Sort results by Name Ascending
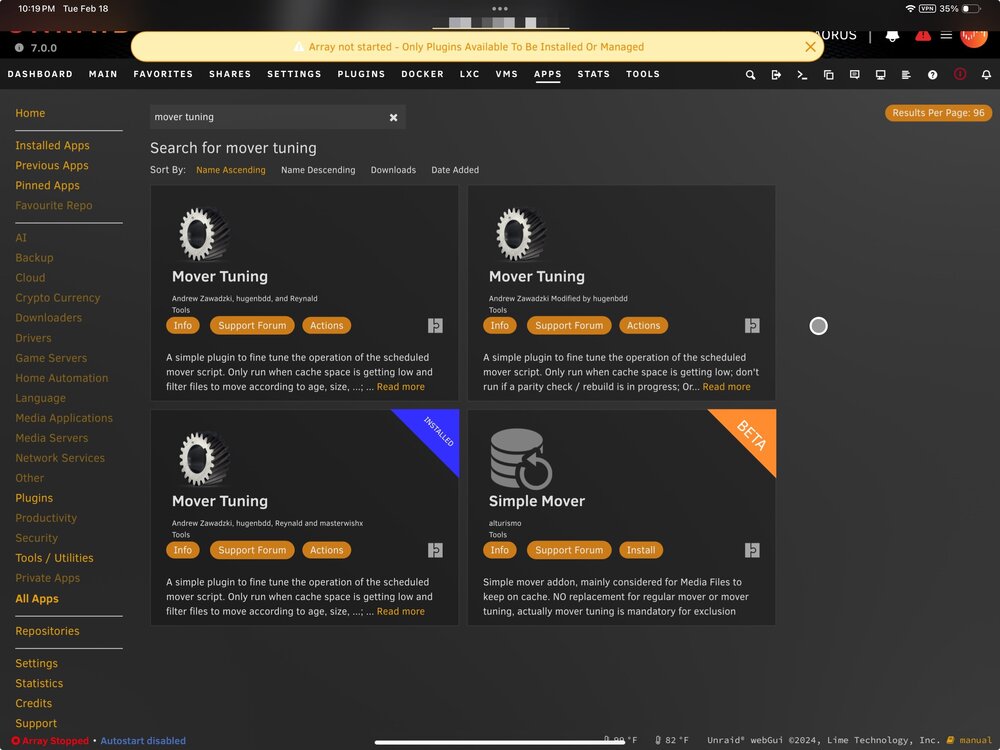 tap(230, 170)
